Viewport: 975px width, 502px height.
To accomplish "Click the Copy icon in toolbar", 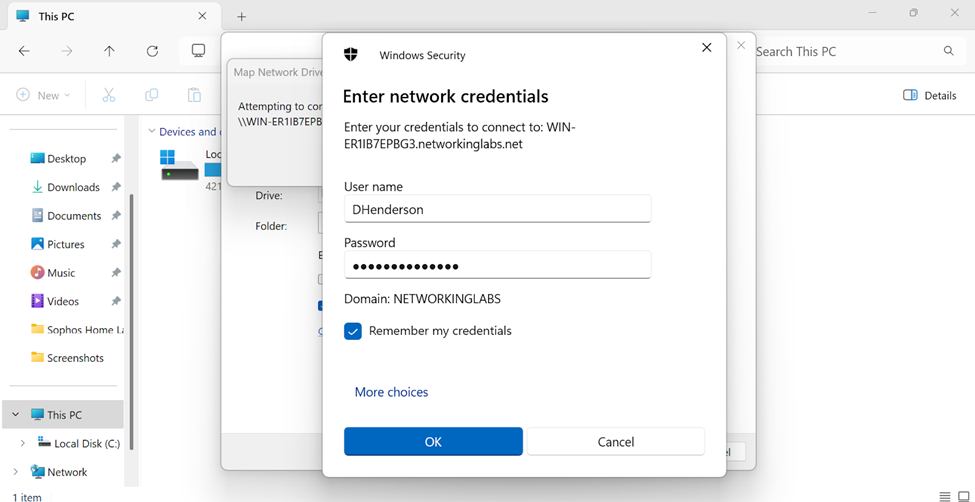I will [x=151, y=95].
